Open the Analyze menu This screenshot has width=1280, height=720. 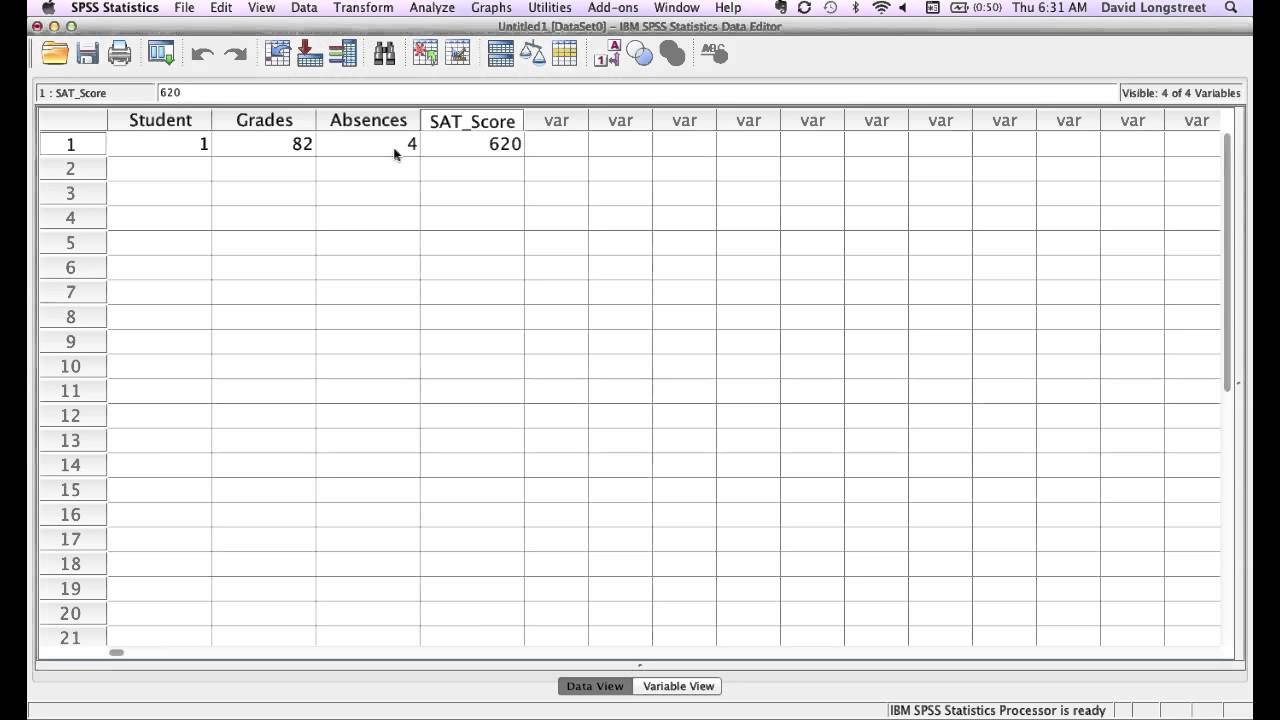433,8
